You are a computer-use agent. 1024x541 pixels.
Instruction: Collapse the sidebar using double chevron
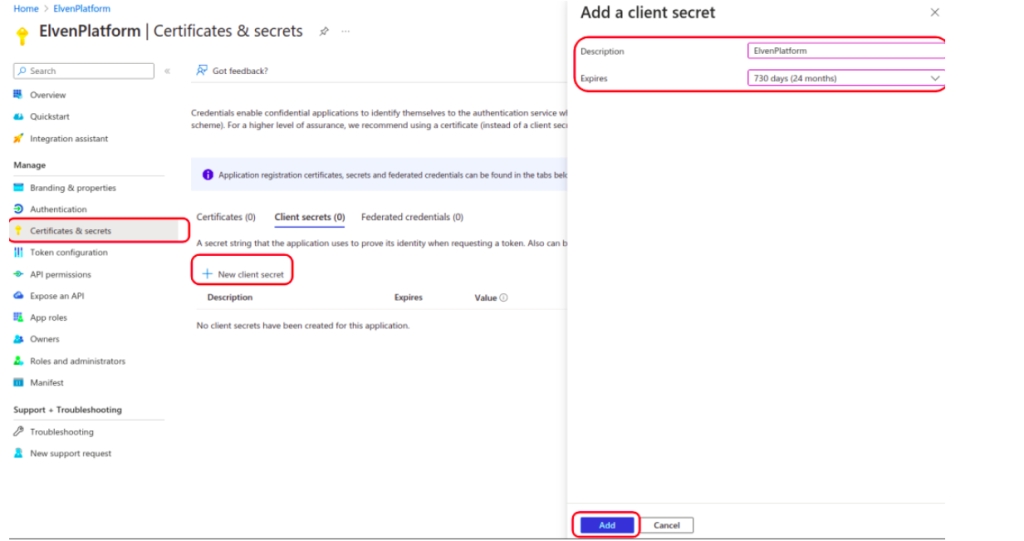[x=167, y=71]
